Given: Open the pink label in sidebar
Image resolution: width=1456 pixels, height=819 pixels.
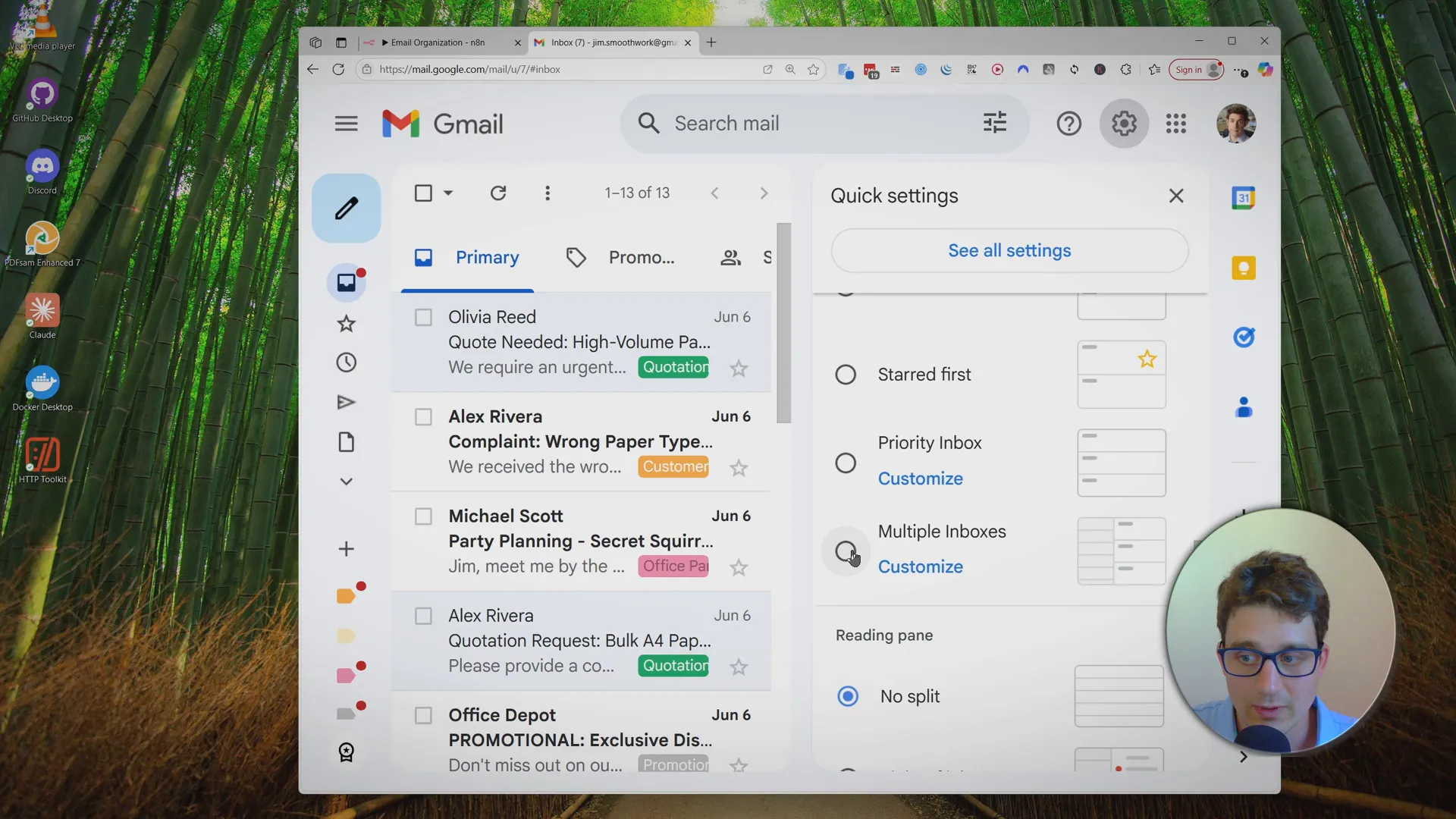Looking at the screenshot, I should click(346, 676).
